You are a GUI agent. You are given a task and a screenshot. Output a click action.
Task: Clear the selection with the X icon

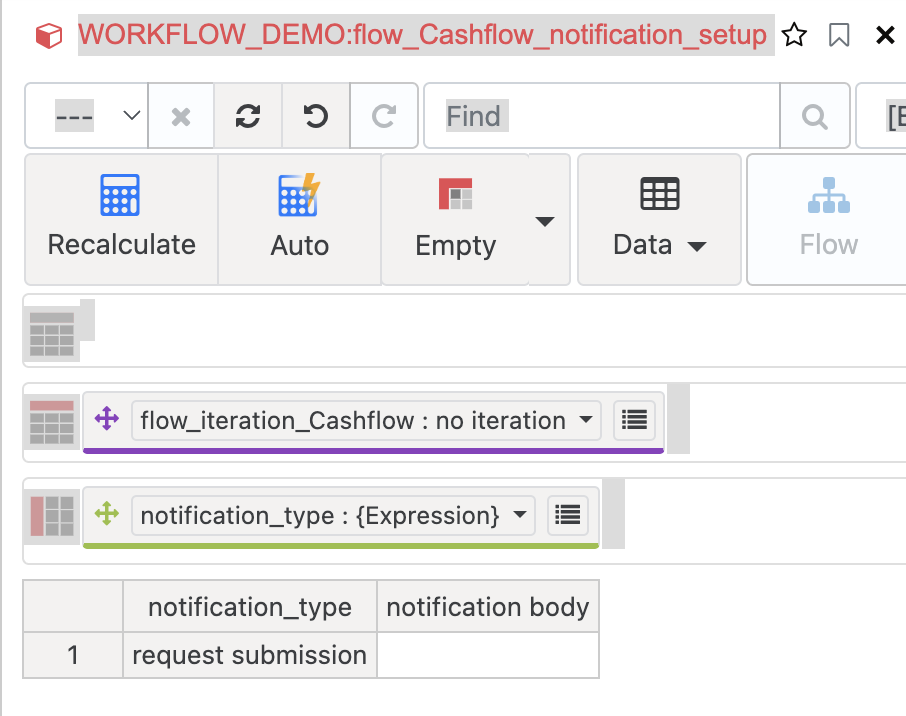click(x=181, y=117)
